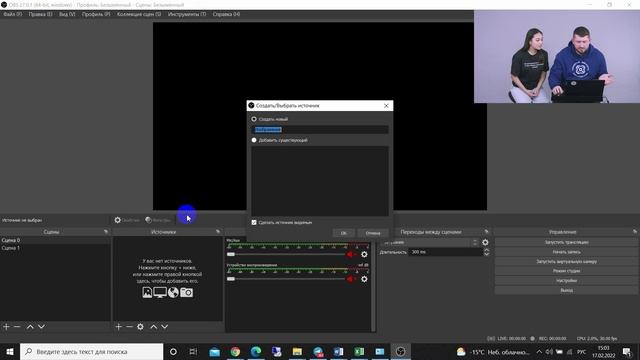Open Устройство воспроизведения audio settings gear
The height and width of the screenshot is (360, 640).
pos(364,279)
